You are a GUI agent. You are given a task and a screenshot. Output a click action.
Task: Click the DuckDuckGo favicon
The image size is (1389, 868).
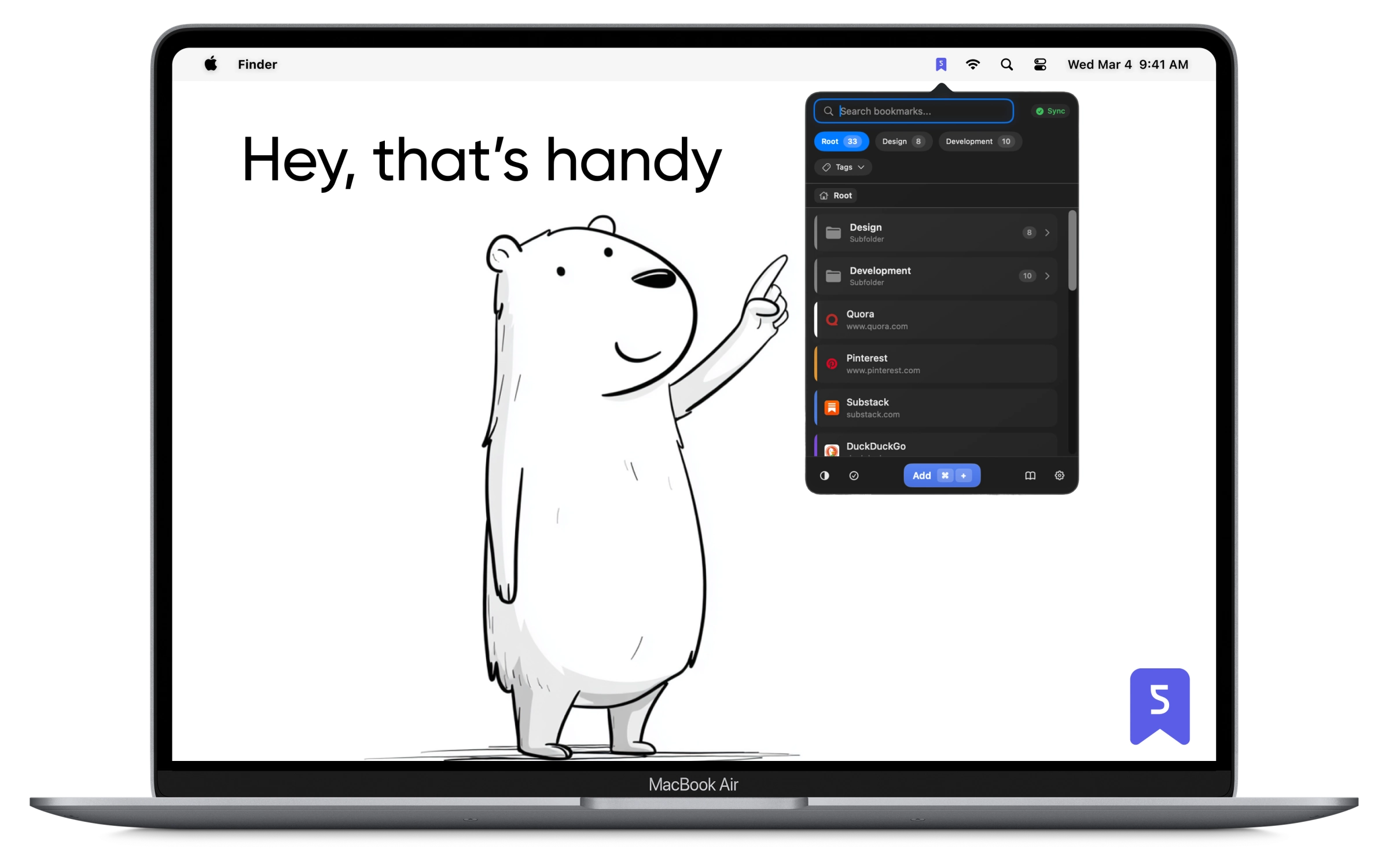(832, 451)
